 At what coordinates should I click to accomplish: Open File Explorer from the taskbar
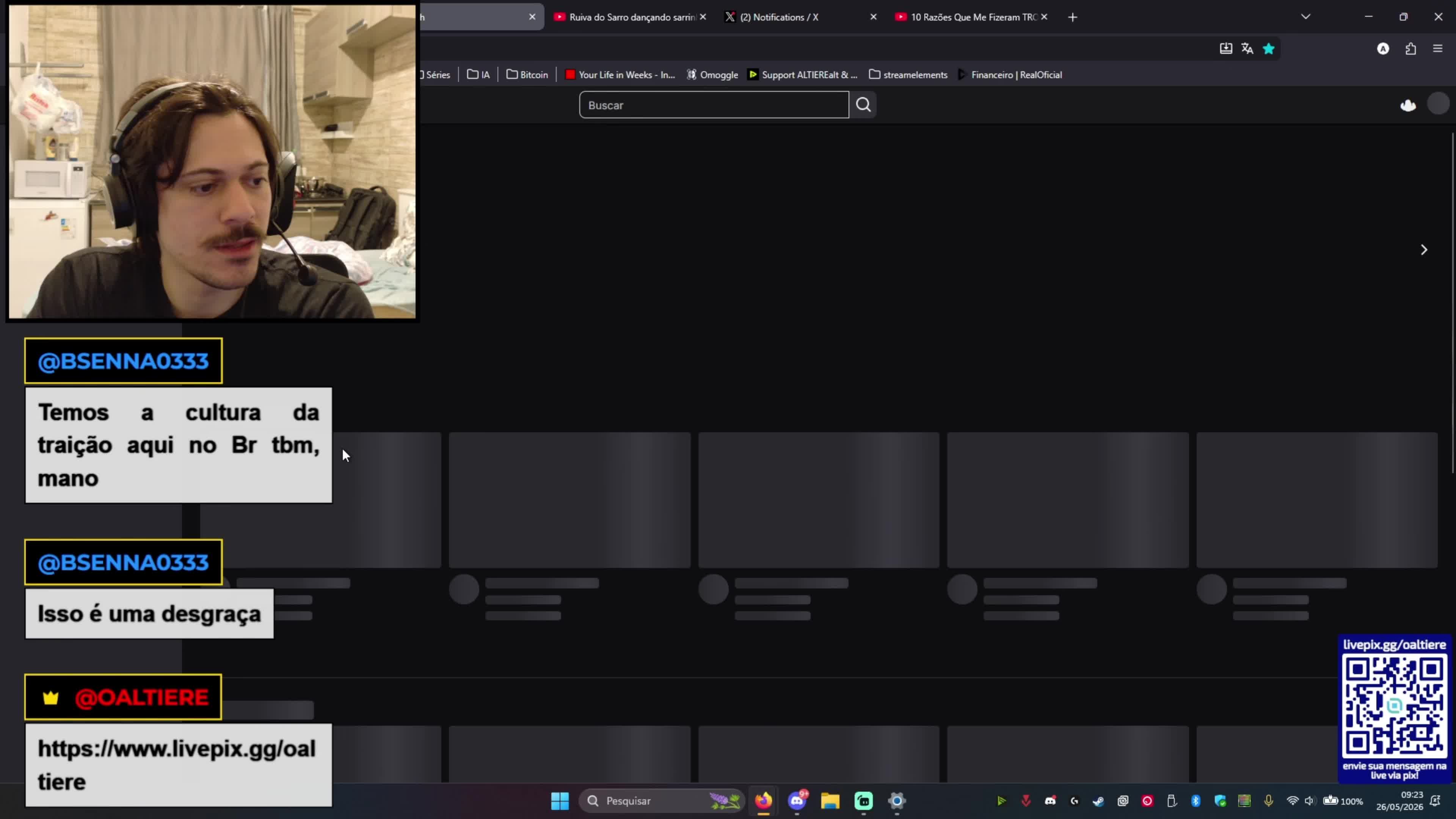click(830, 800)
